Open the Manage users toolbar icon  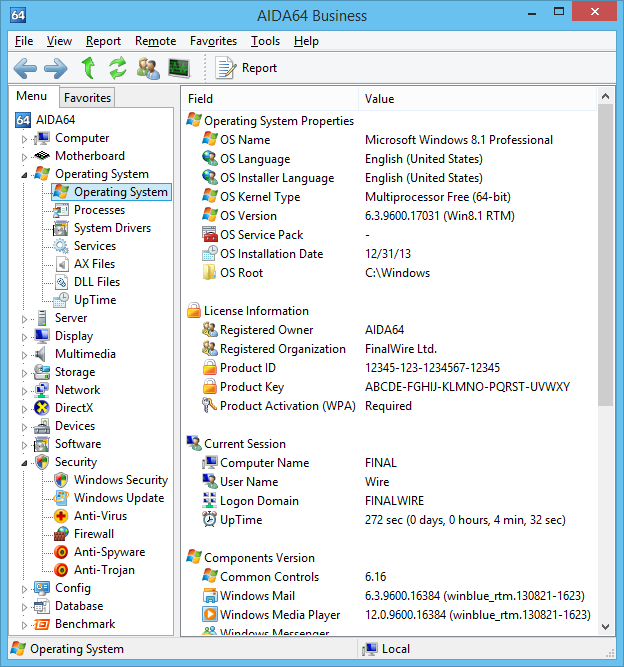pyautogui.click(x=148, y=68)
